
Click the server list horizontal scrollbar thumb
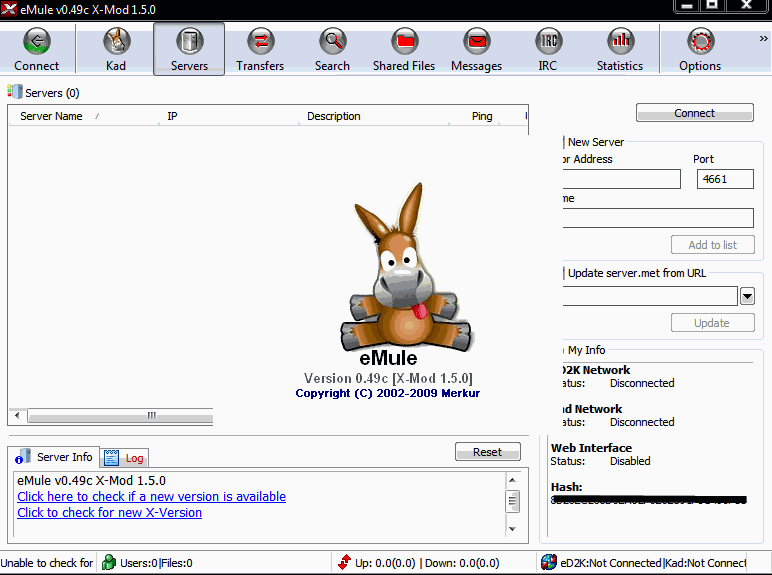pyautogui.click(x=121, y=415)
